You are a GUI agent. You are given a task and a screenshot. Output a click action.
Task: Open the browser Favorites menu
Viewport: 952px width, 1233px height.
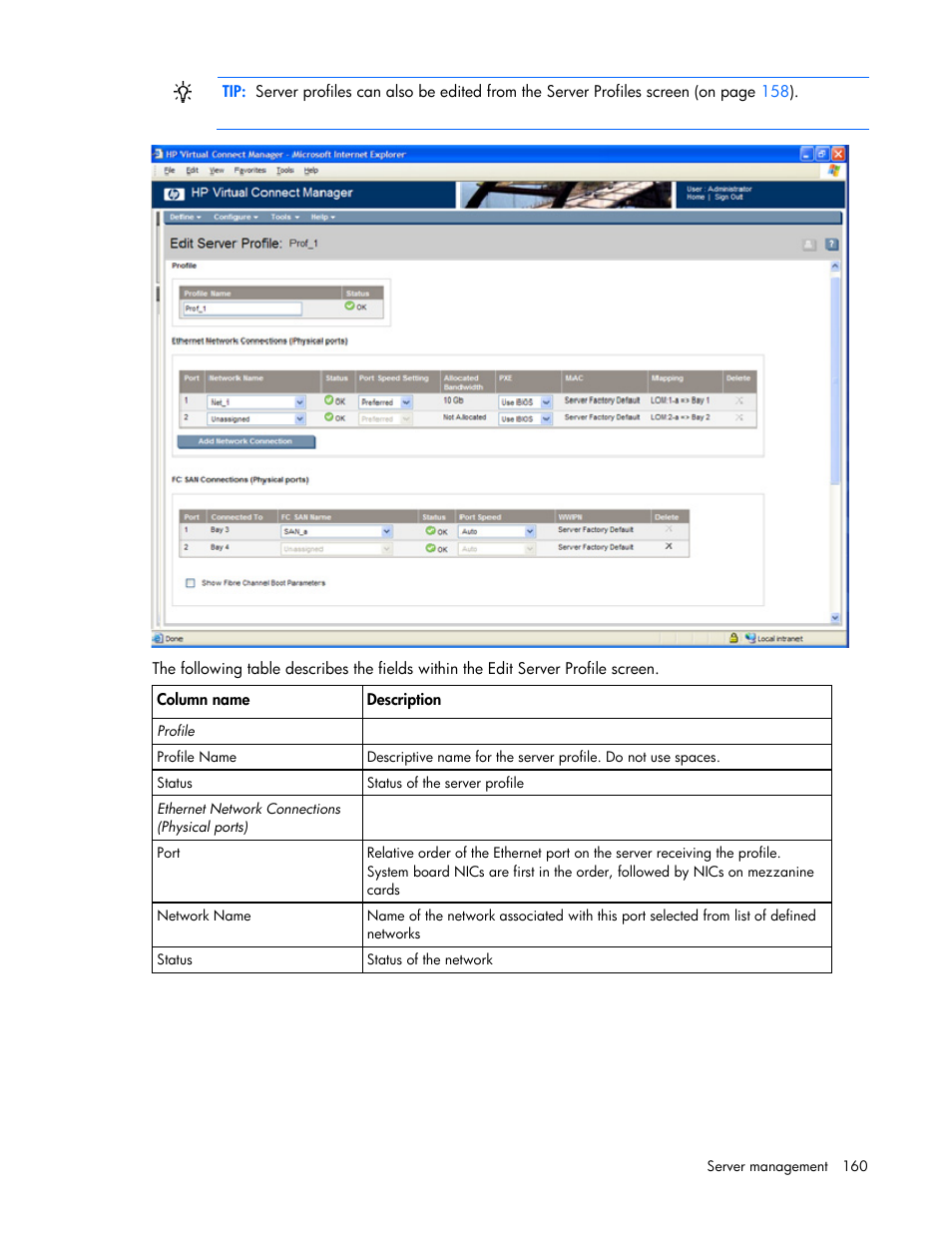point(250,171)
